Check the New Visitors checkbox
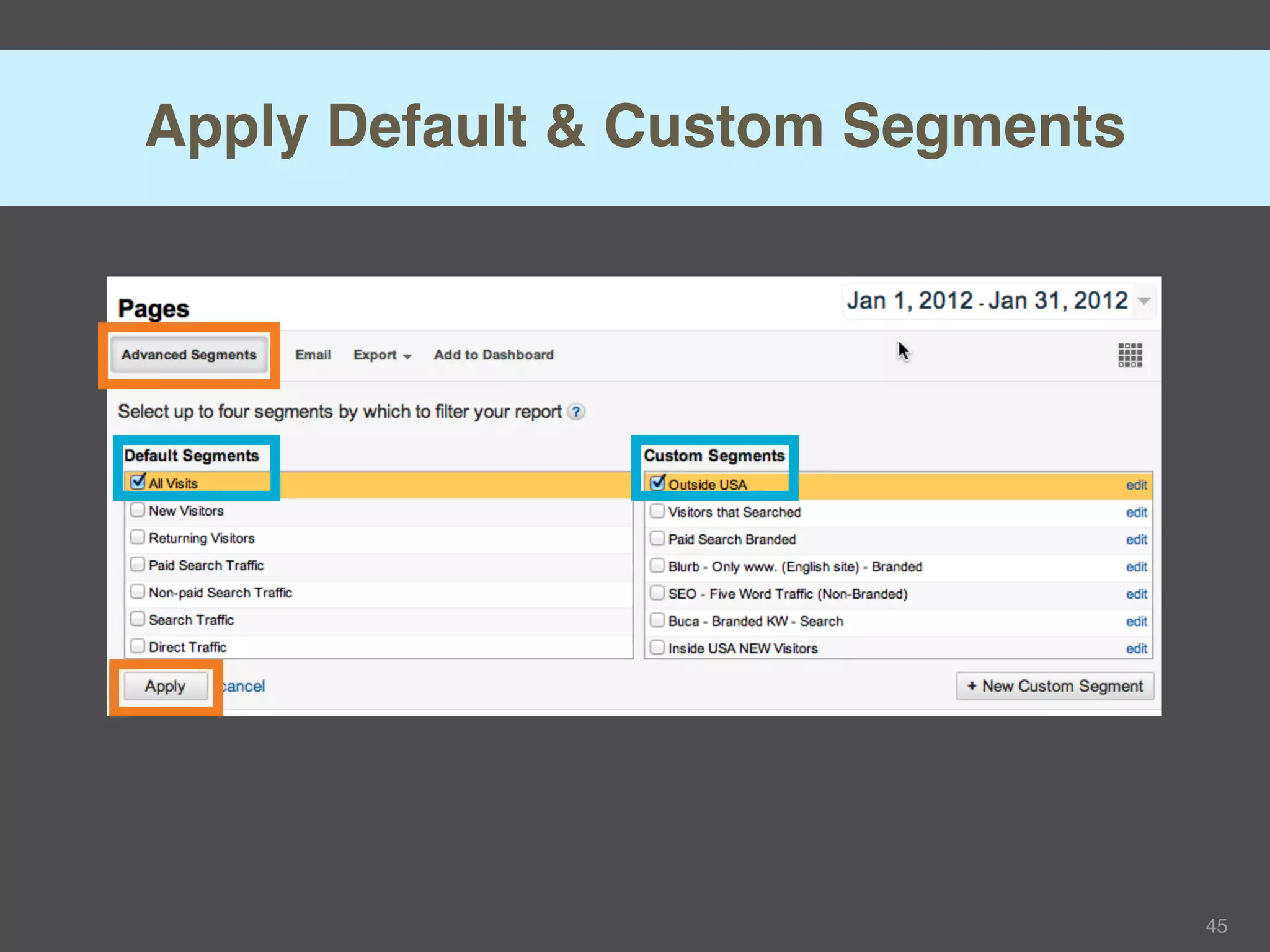This screenshot has width=1270, height=952. point(138,510)
